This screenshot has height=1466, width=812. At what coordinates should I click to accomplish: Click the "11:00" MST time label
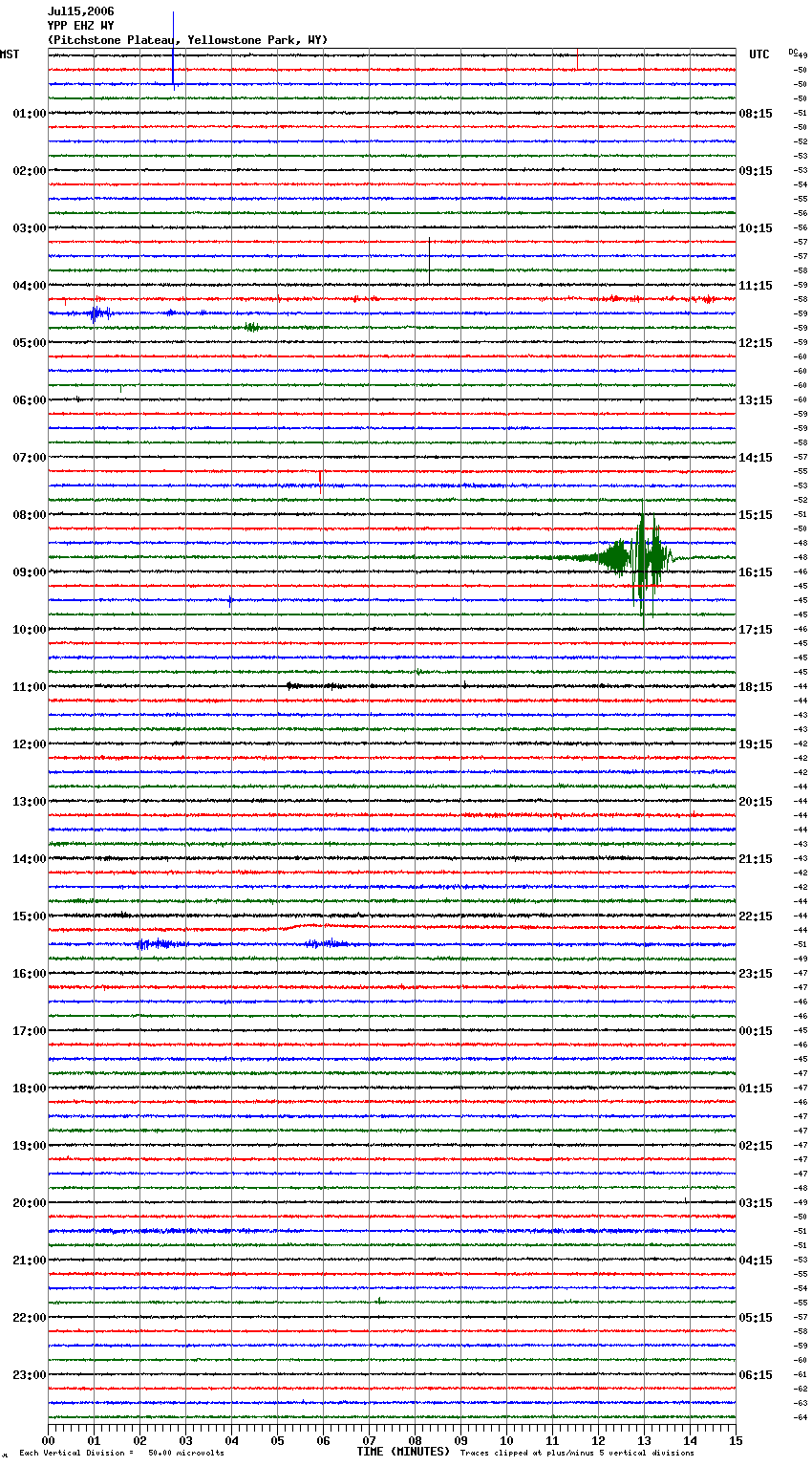tap(30, 687)
